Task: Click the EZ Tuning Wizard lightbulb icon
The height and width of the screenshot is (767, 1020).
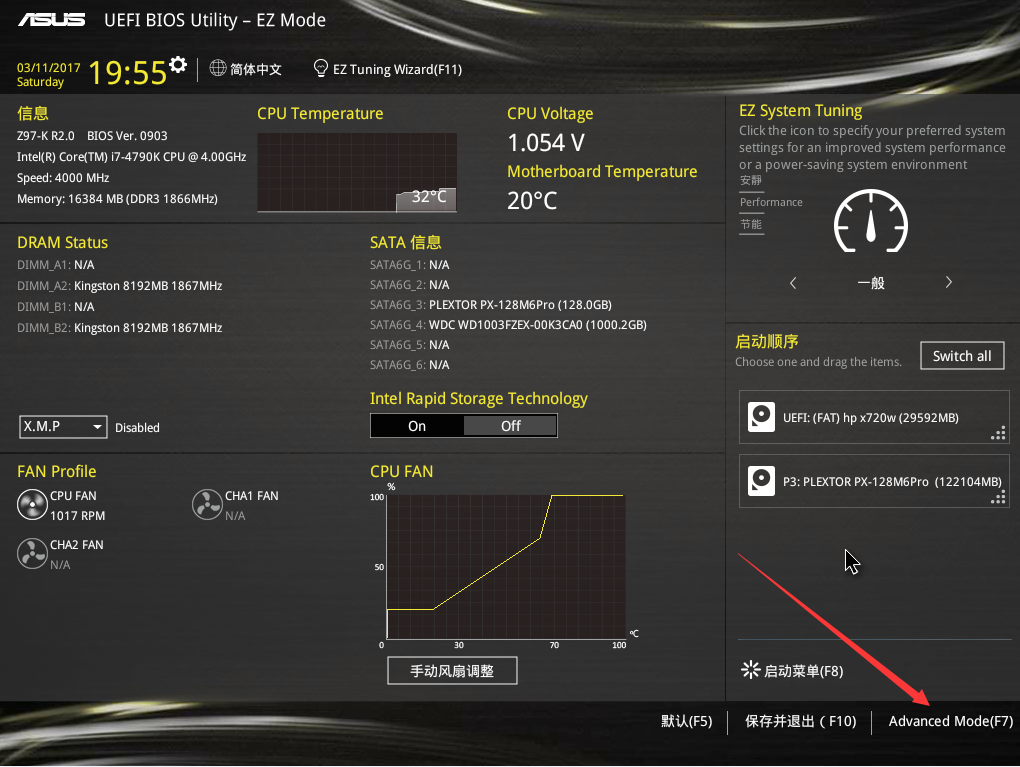Action: [320, 68]
